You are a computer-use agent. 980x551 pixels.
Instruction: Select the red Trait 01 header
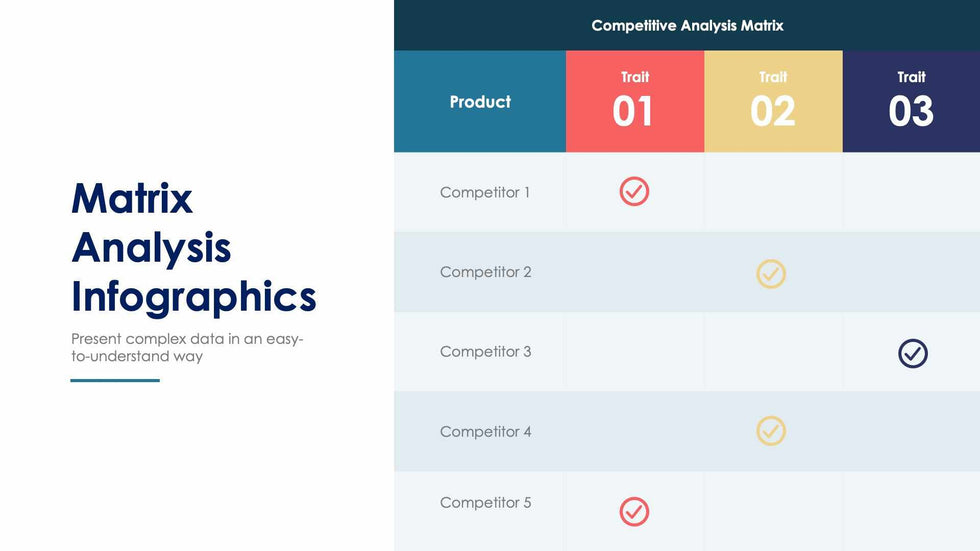(x=634, y=101)
